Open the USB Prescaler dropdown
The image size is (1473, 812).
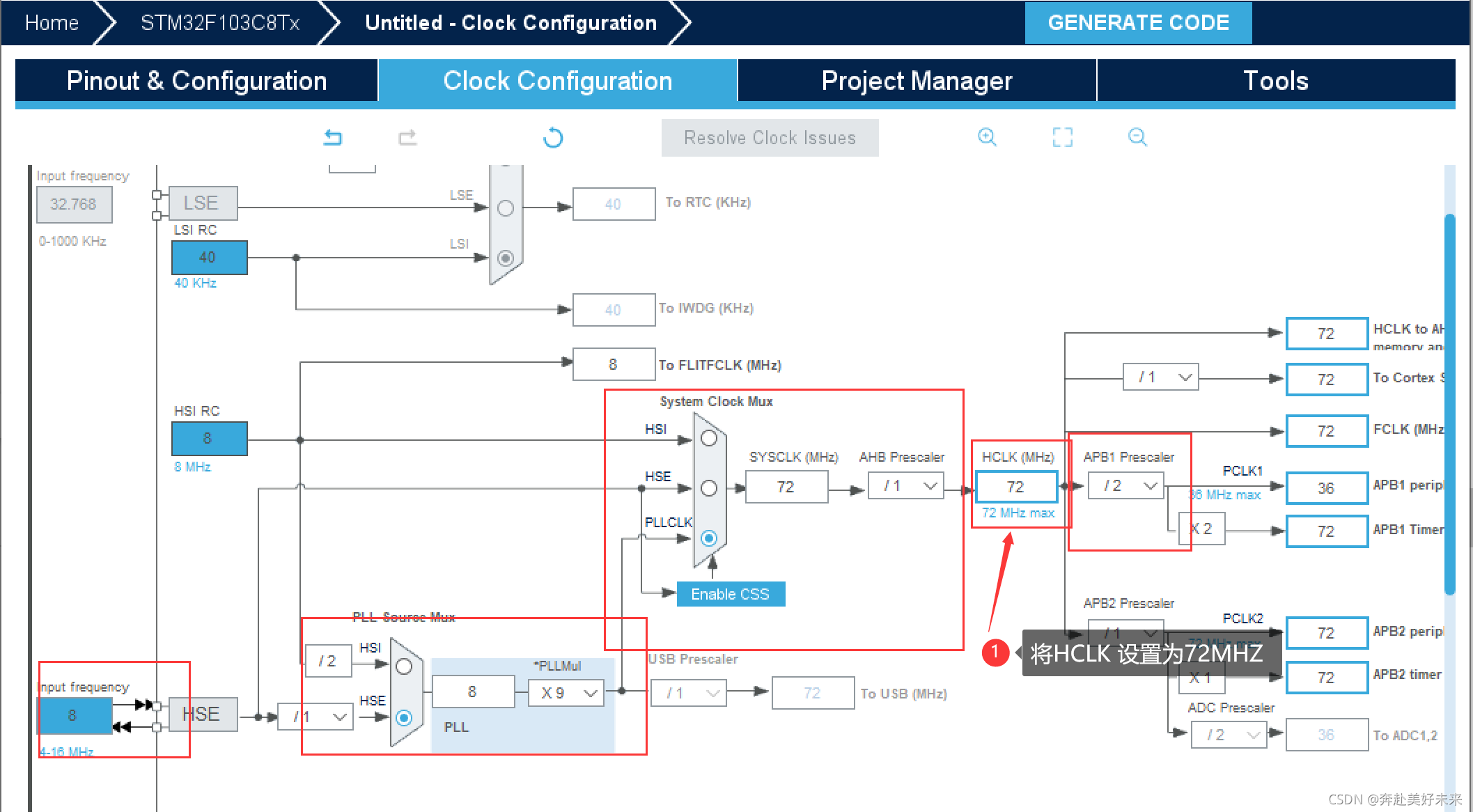point(688,693)
